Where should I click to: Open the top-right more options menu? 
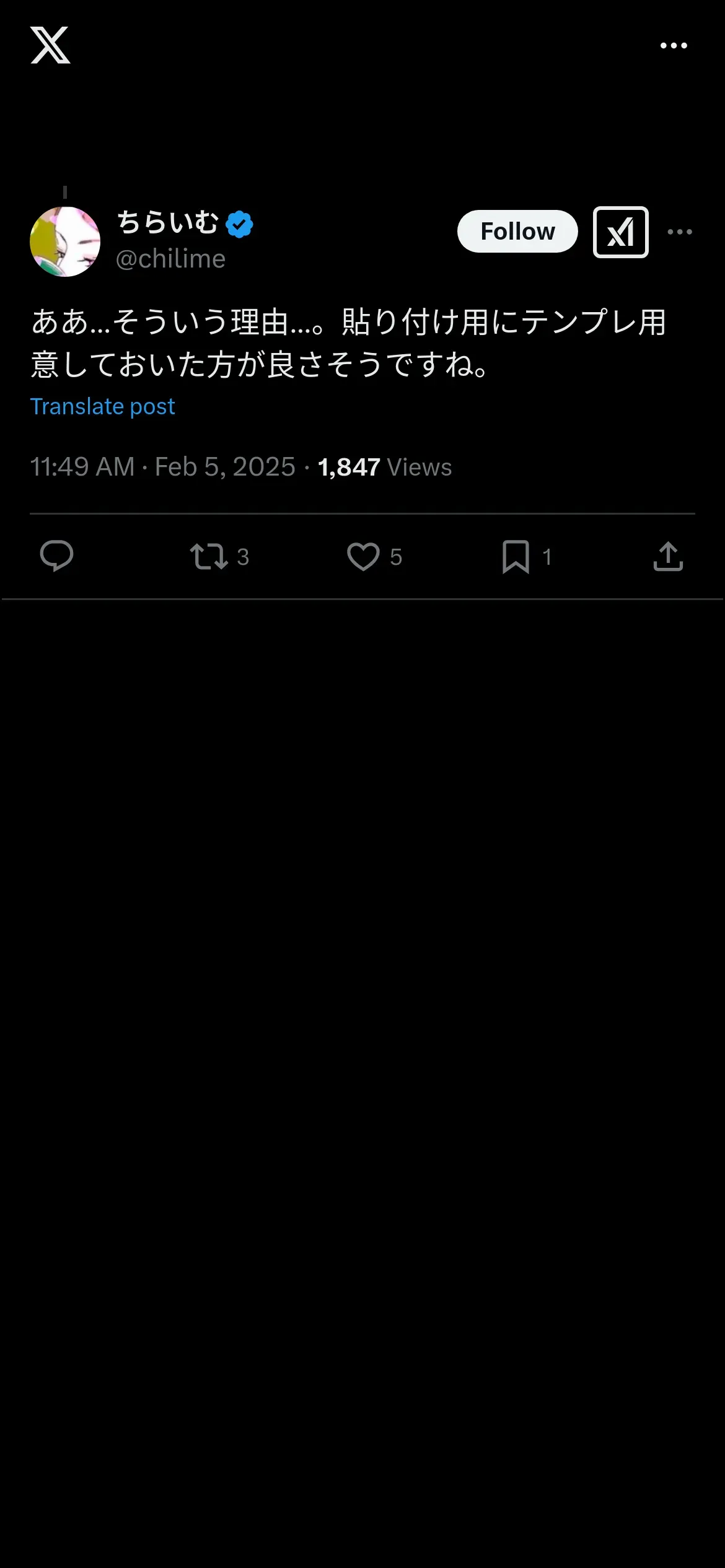pyautogui.click(x=674, y=46)
